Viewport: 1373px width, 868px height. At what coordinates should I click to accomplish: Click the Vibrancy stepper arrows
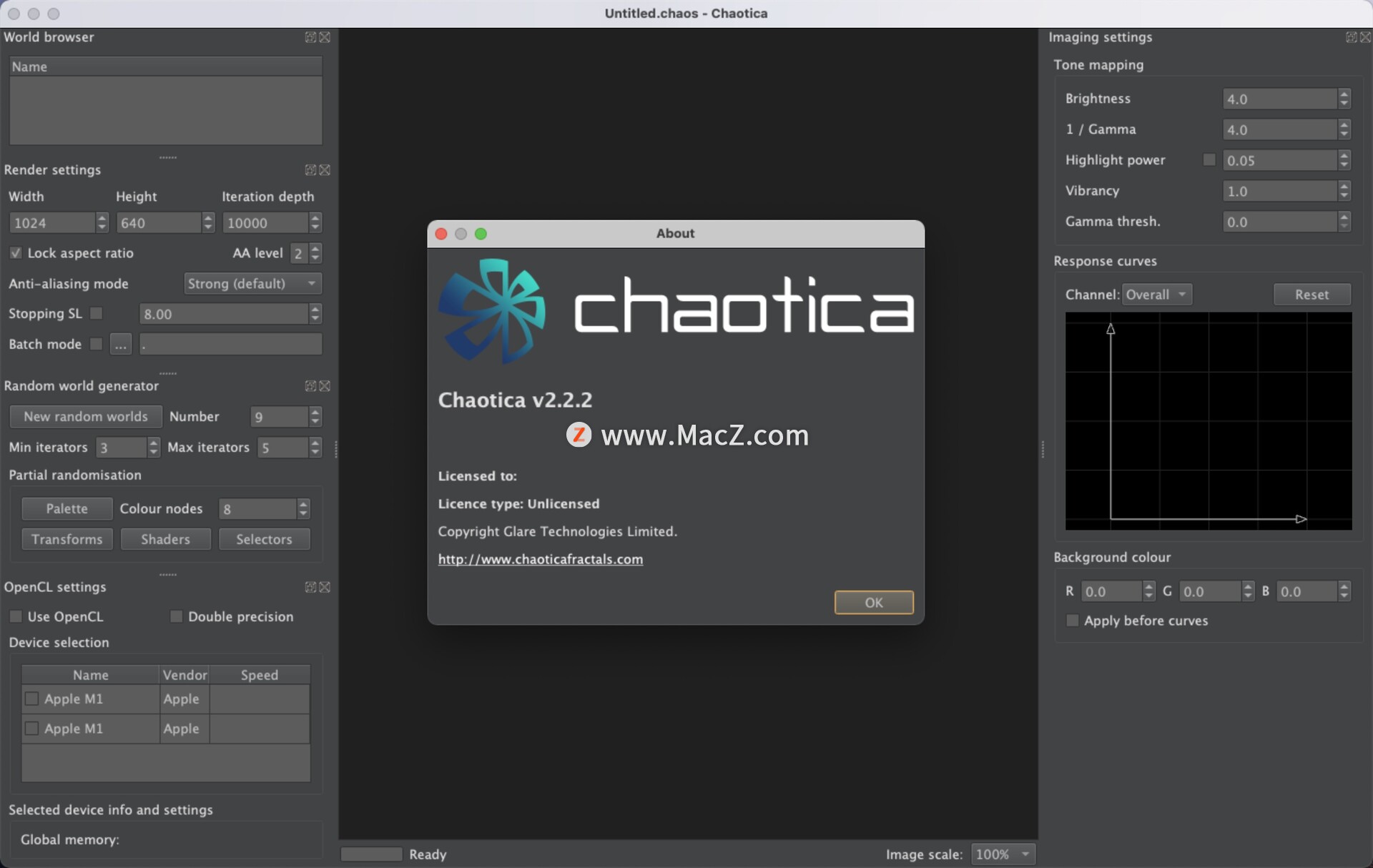[1344, 191]
